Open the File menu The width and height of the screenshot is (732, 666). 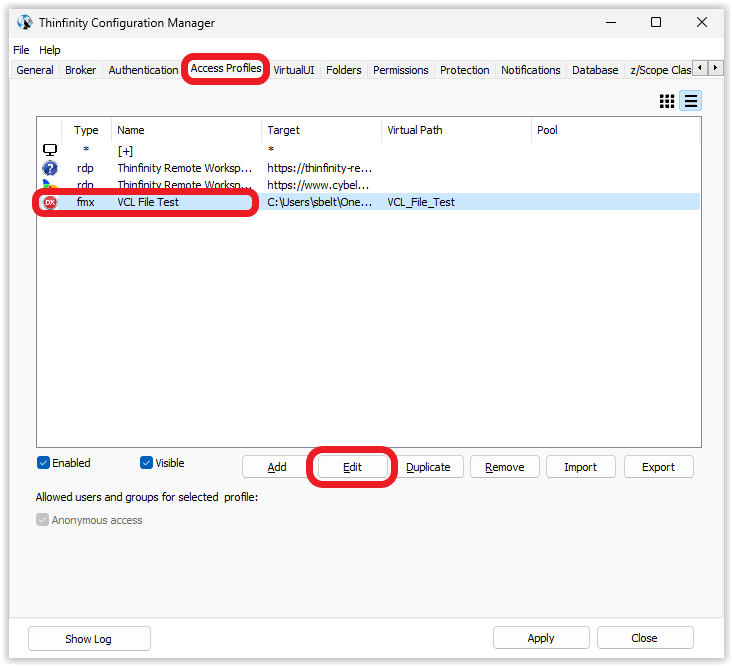coord(21,50)
